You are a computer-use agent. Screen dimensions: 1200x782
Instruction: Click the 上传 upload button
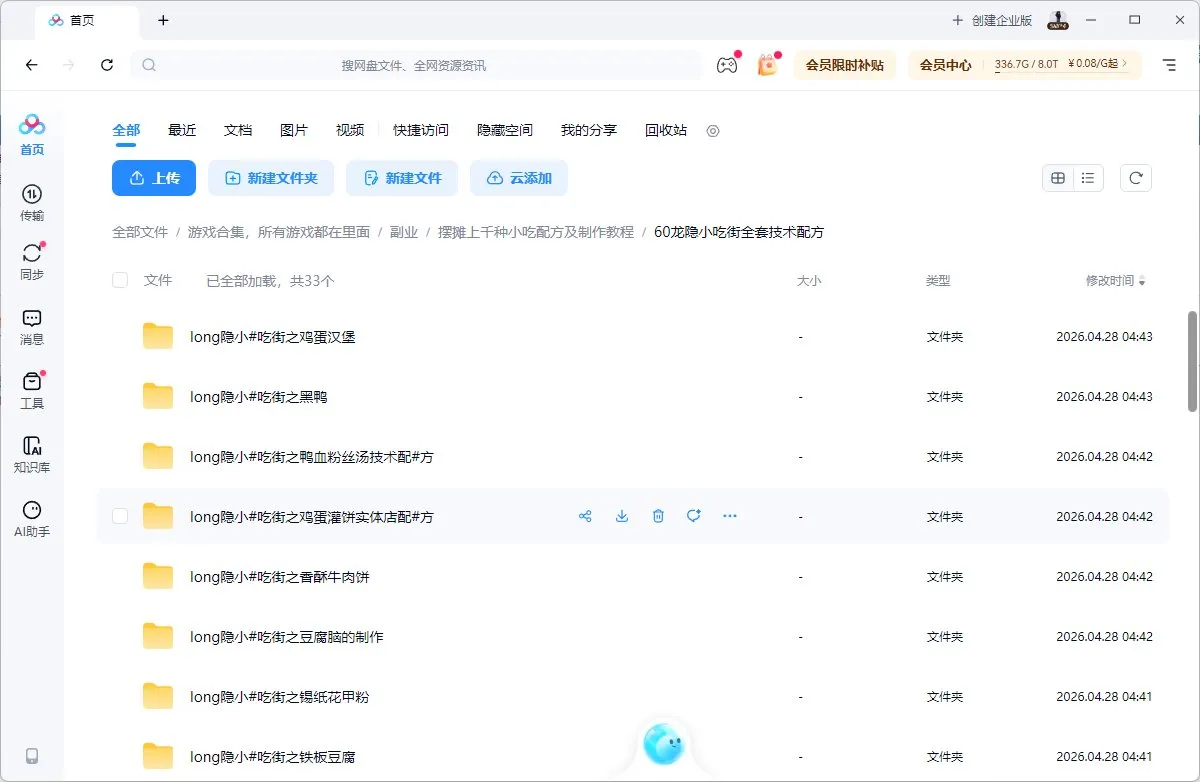(153, 177)
